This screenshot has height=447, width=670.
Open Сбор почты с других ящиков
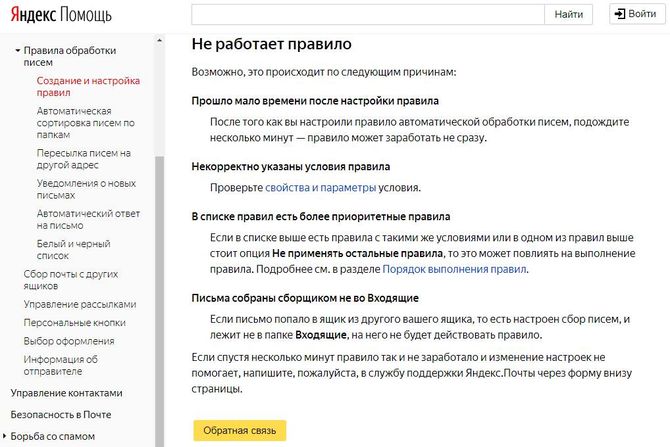71,280
